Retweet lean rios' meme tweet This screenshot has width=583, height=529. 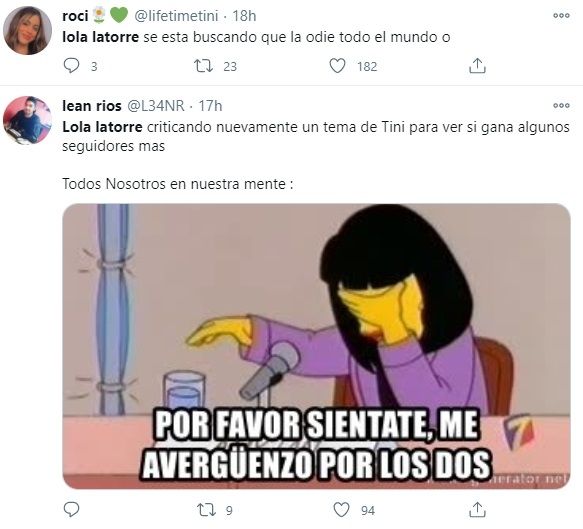[206, 509]
